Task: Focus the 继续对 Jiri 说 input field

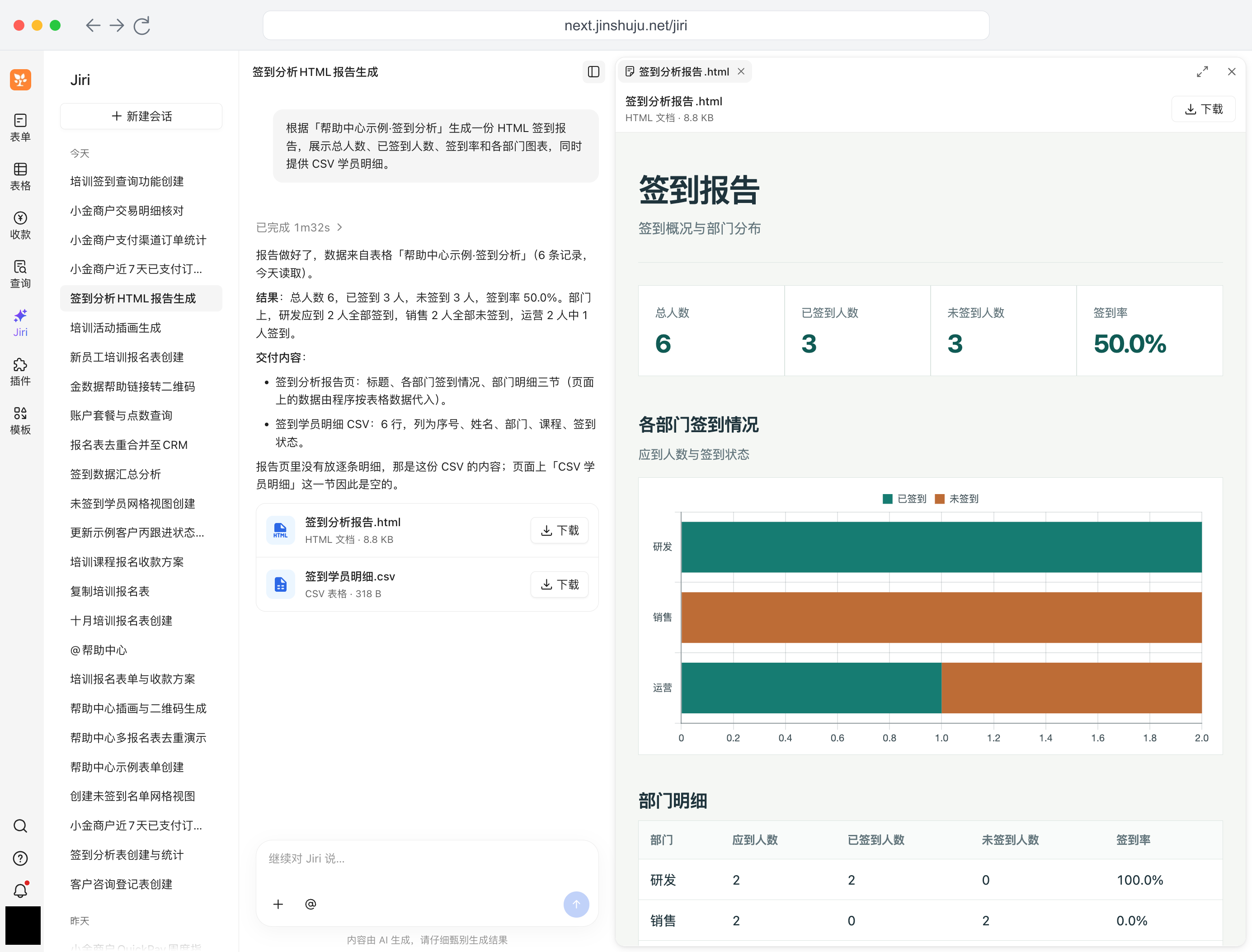Action: [427, 858]
